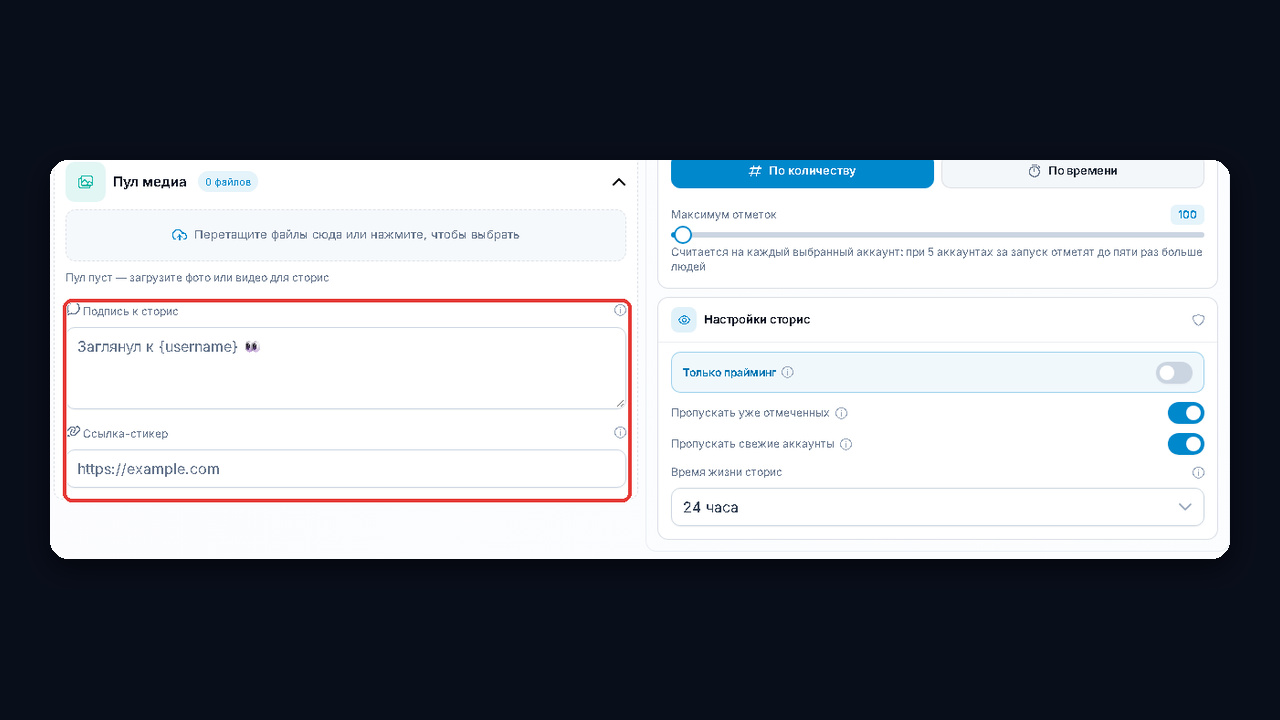Screen dimensions: 1280x720
Task: Show info about Пропускать свежие аккаунты
Action: (x=846, y=444)
